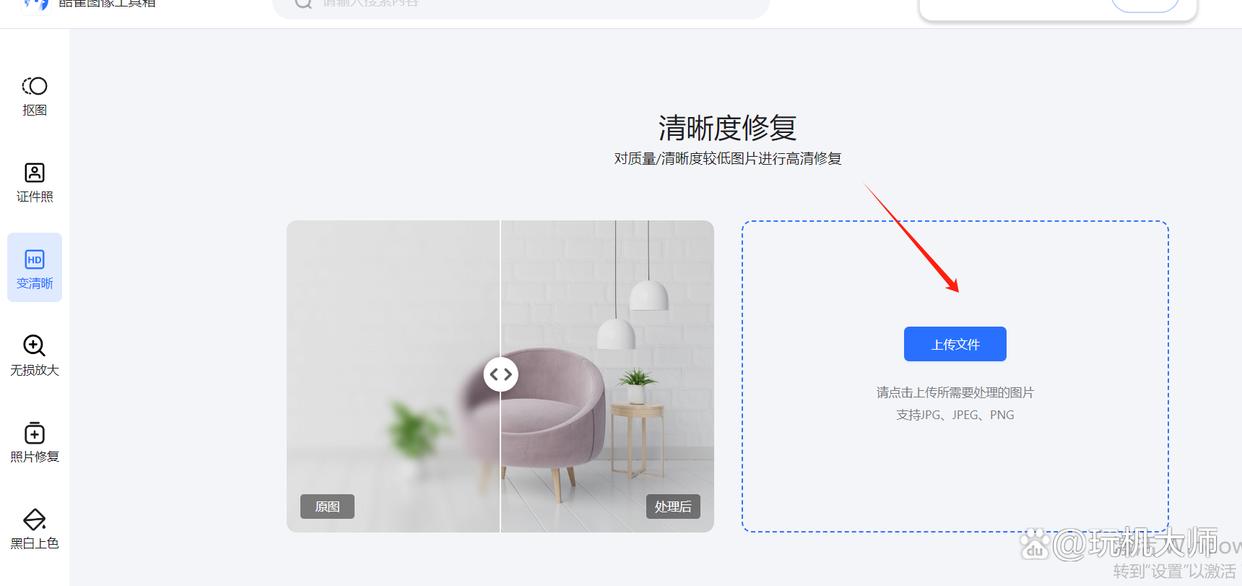Select the 照片修复 photo repair icon
Image resolution: width=1242 pixels, height=586 pixels.
tap(34, 433)
